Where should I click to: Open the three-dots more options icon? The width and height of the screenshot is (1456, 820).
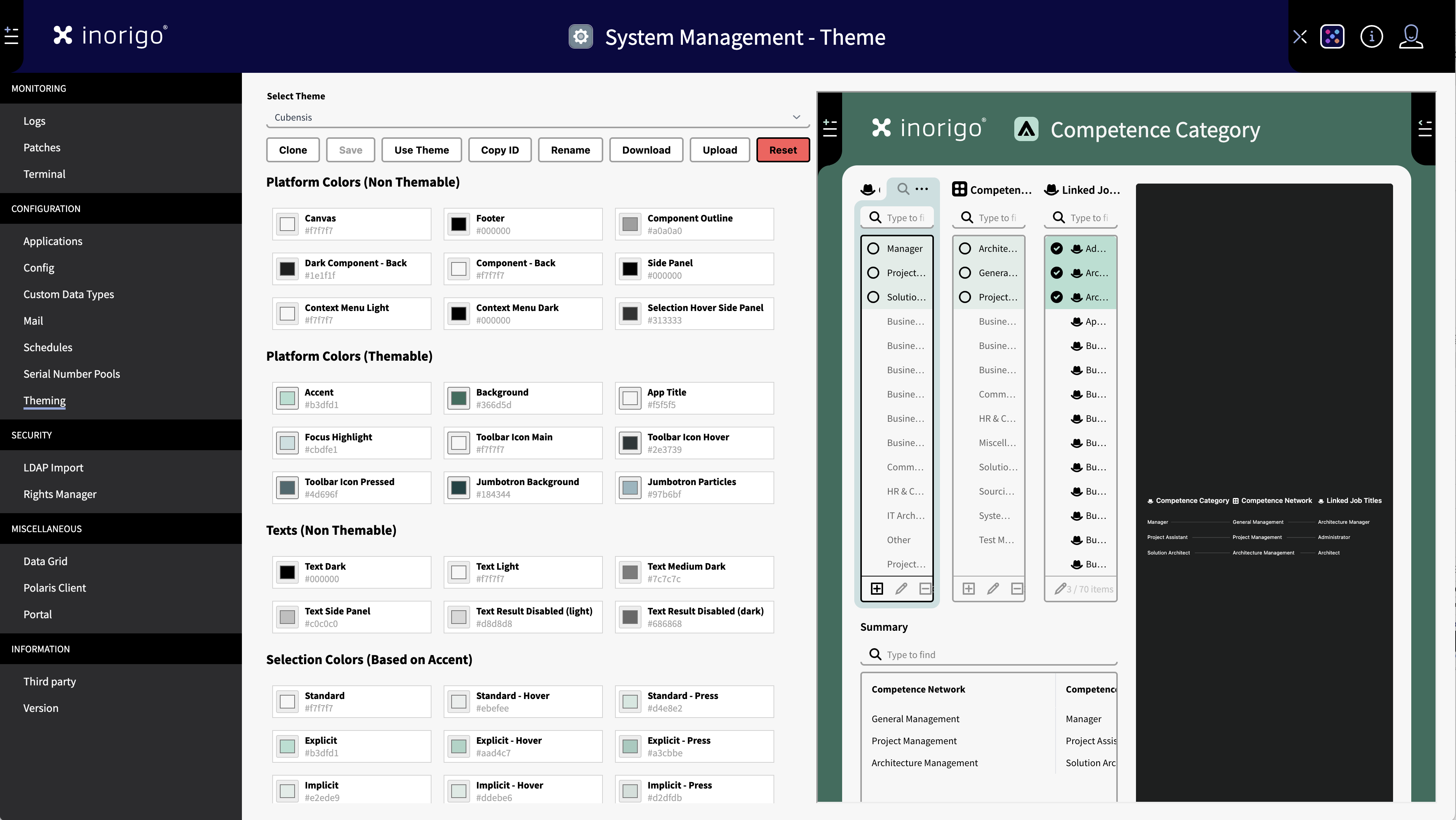922,189
